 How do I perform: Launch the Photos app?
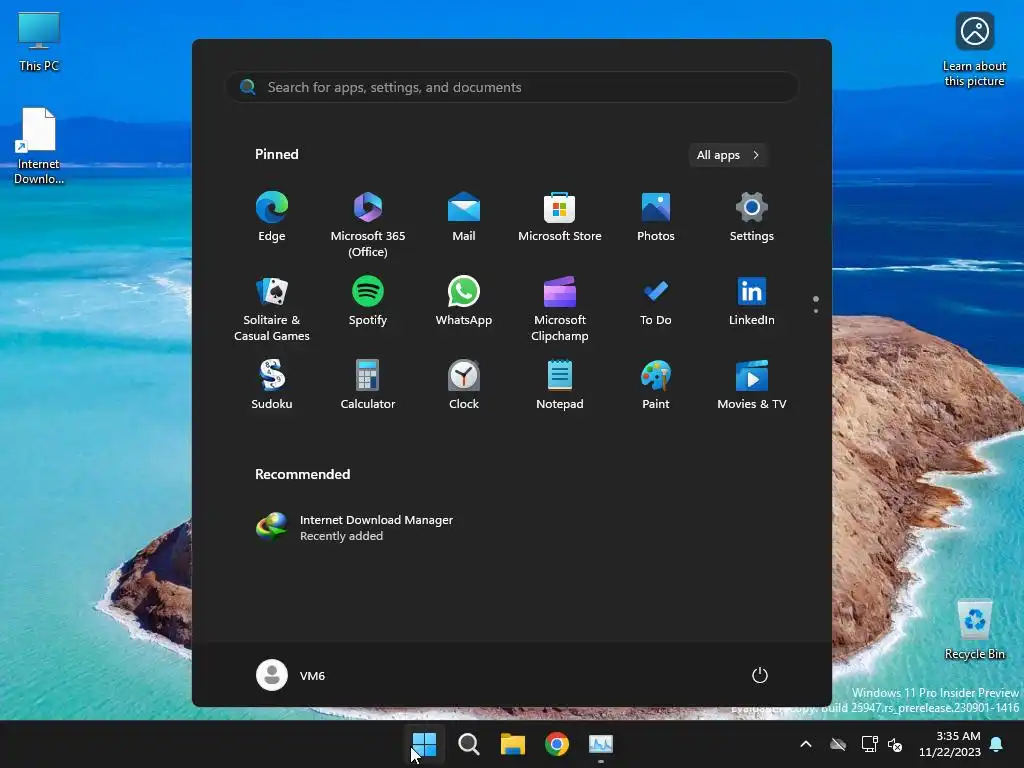(656, 217)
